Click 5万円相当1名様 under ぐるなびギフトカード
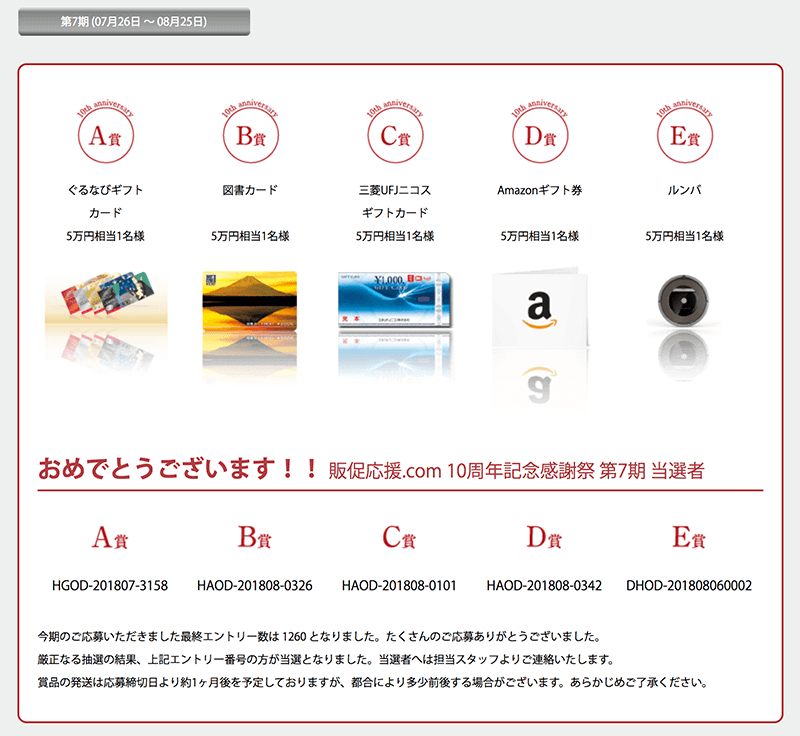The width and height of the screenshot is (800, 736). (106, 236)
